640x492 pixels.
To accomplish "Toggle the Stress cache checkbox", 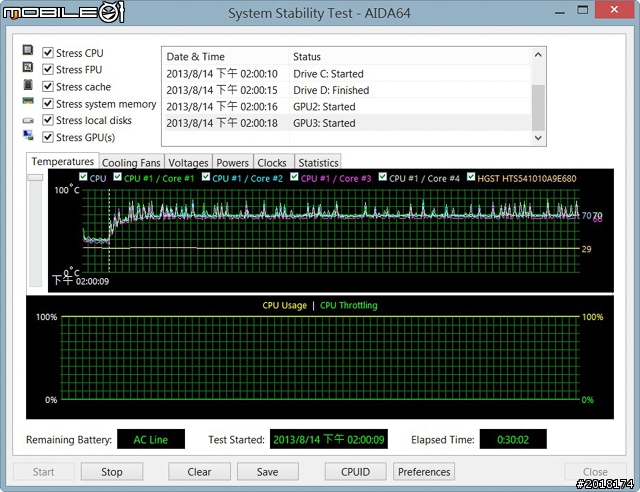I will (x=48, y=87).
